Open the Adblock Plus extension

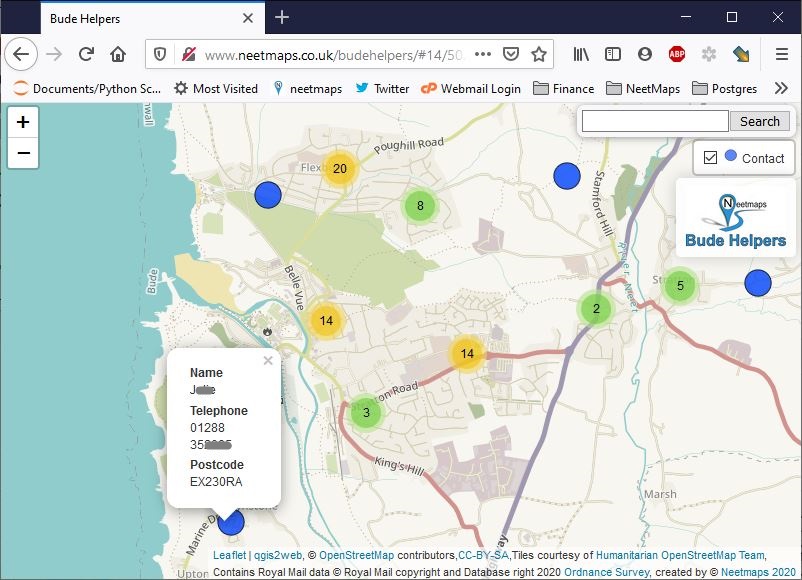coord(677,54)
